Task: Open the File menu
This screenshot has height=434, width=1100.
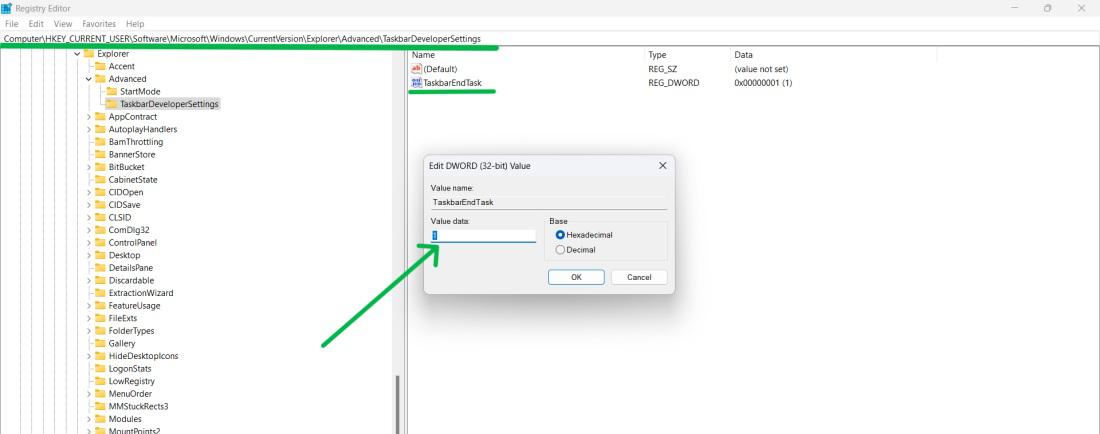Action: (x=11, y=24)
